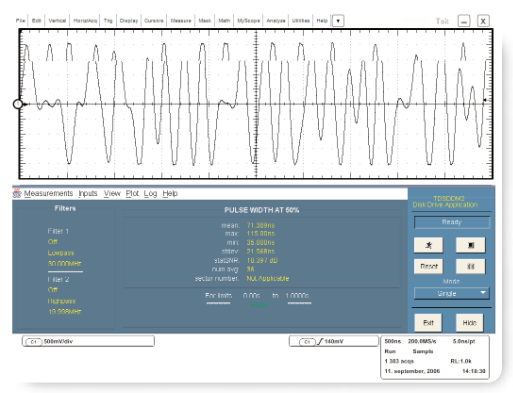Open the Cursors menu
Viewport: 513px width, 393px height.
tap(154, 21)
